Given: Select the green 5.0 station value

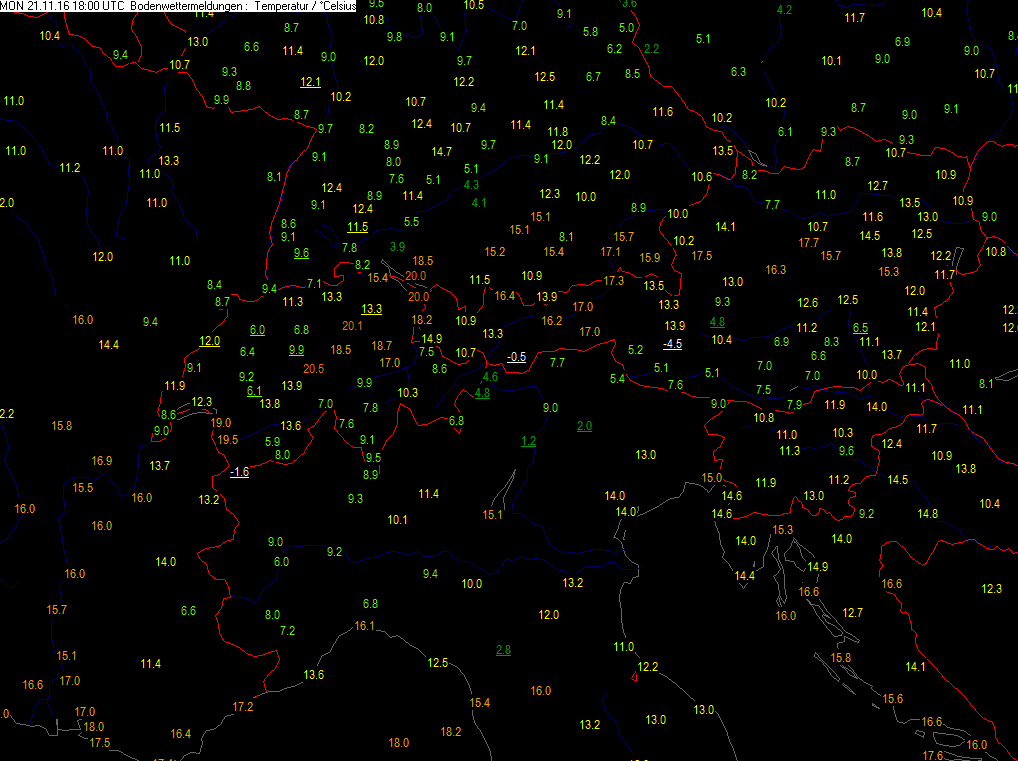Looking at the screenshot, I should pyautogui.click(x=627, y=28).
